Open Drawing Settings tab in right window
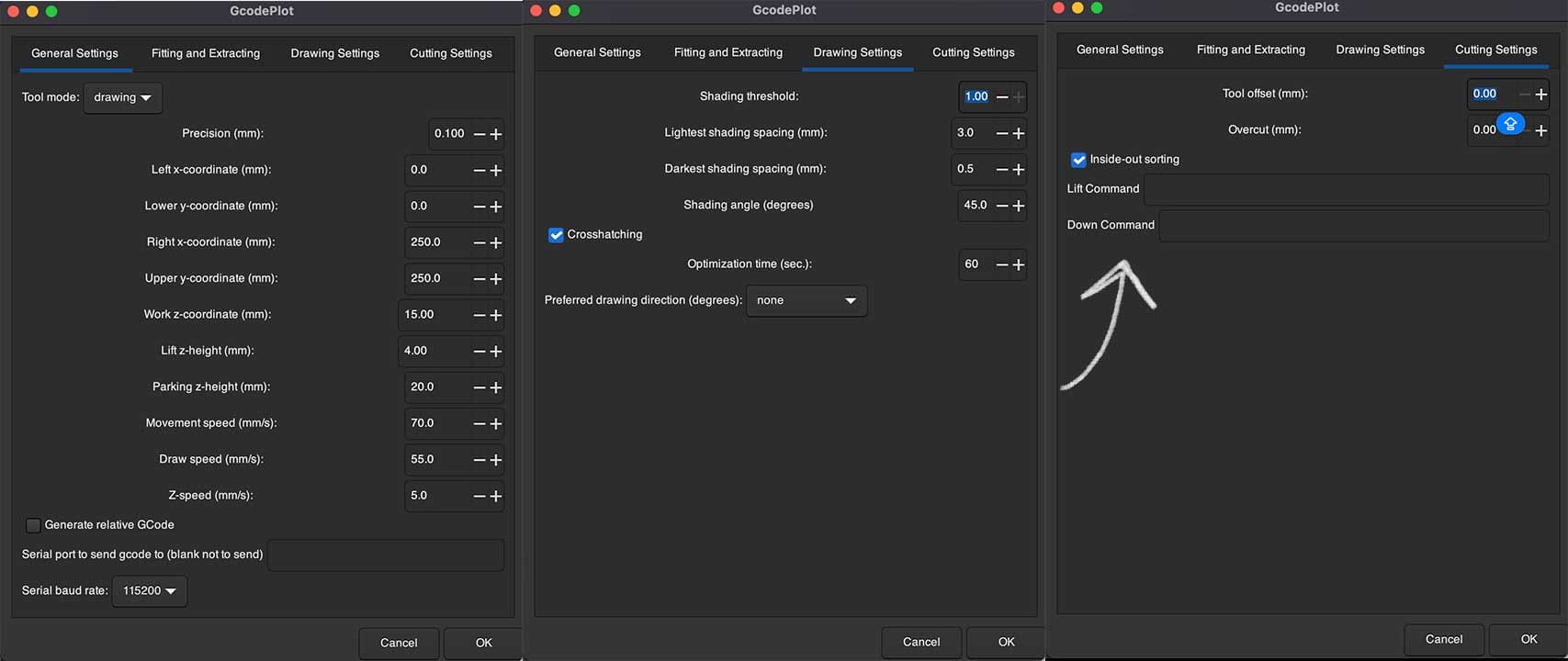The width and height of the screenshot is (1568, 661). point(1381,50)
